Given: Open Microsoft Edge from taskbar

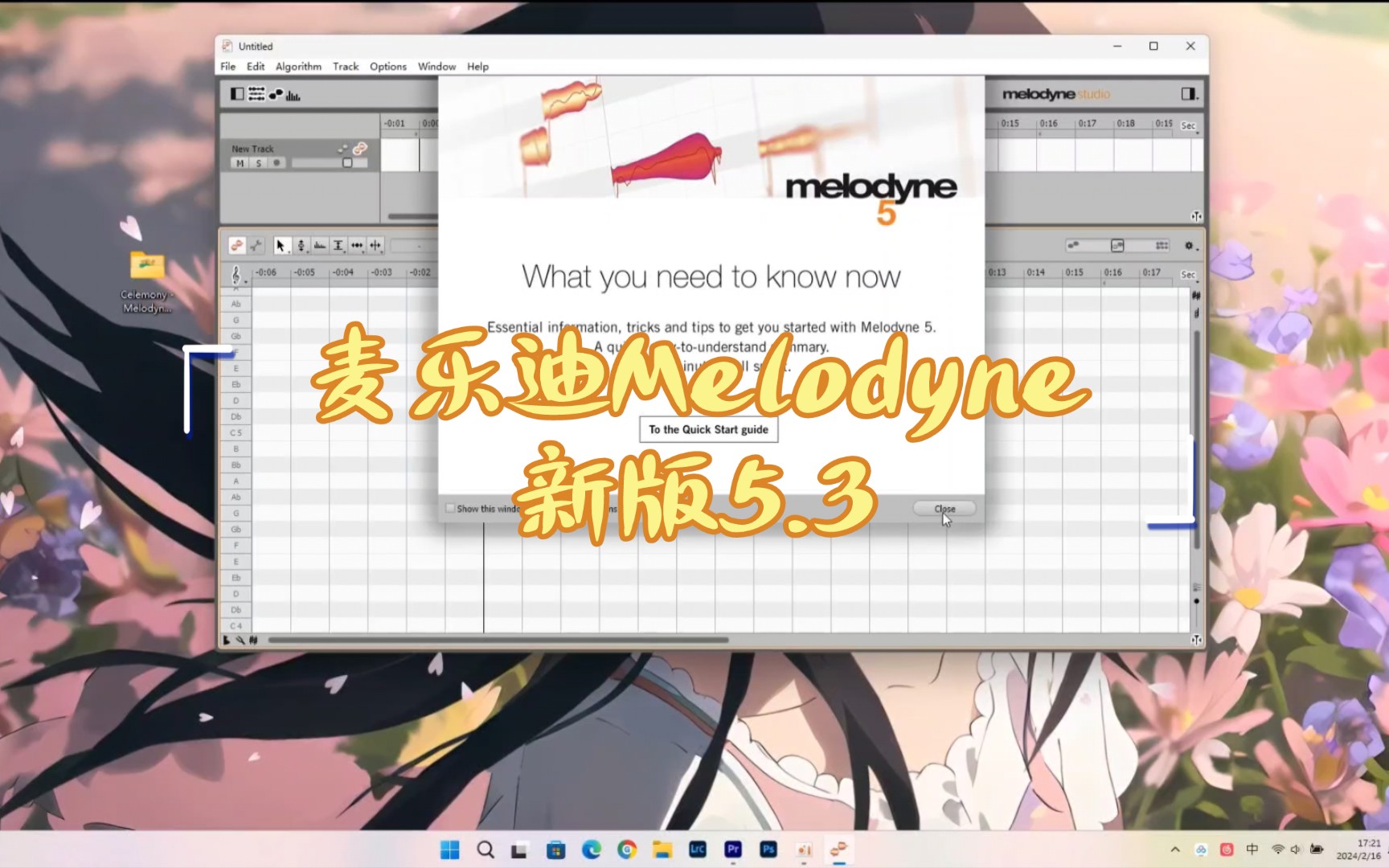Looking at the screenshot, I should 592,850.
